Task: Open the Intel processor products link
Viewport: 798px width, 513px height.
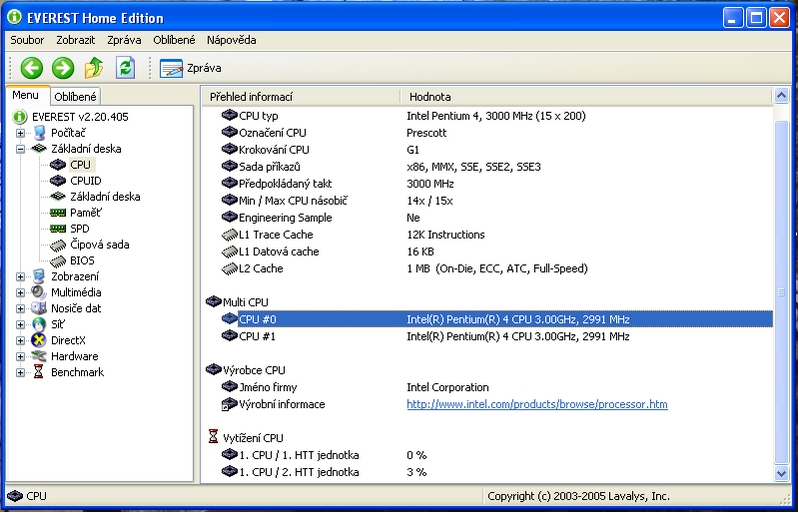Action: click(536, 405)
